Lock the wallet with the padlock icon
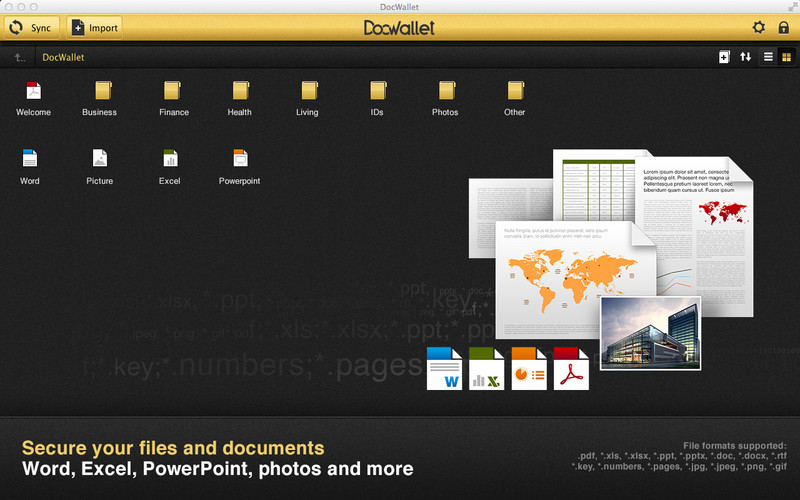Image resolution: width=800 pixels, height=500 pixels. tap(783, 28)
